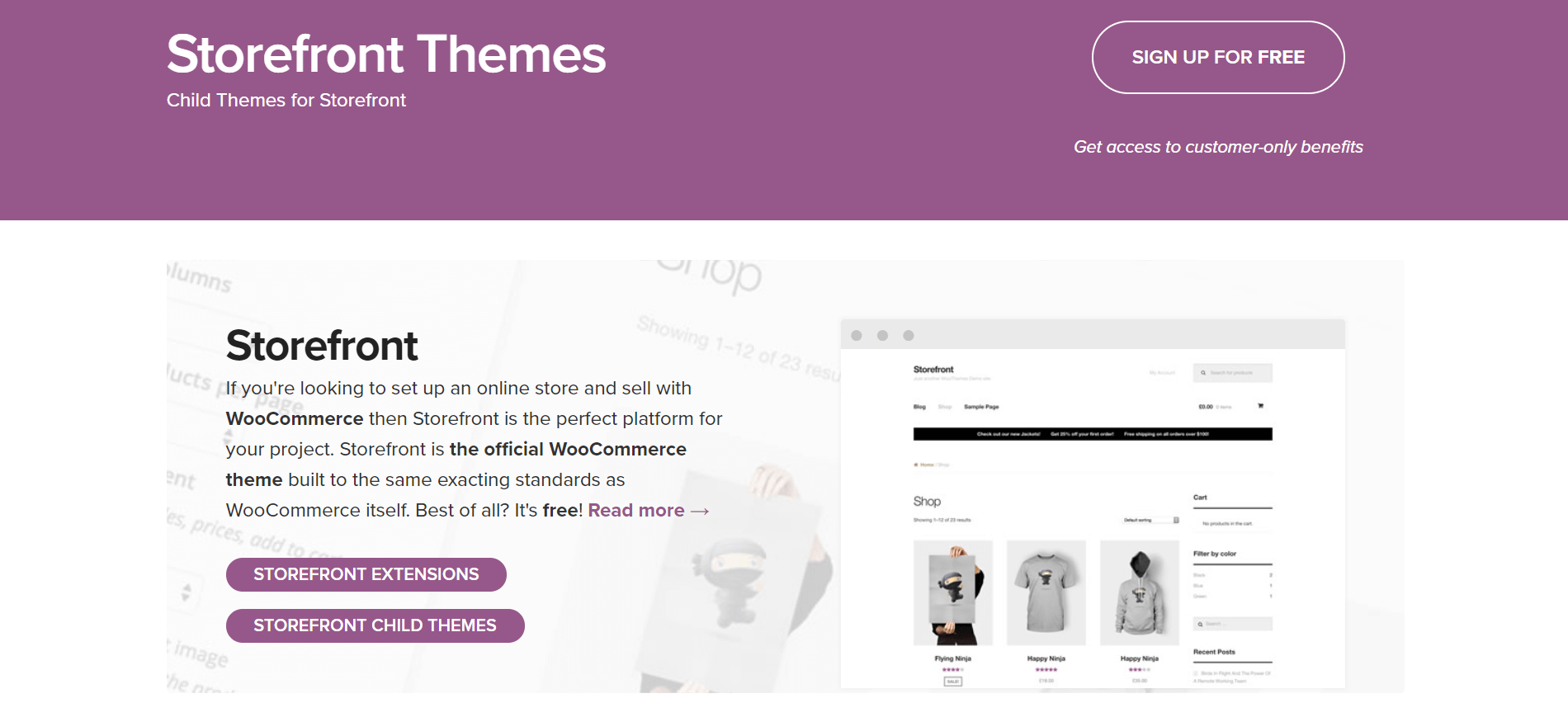Click the leftmost gray dot in the preview window bar
Viewport: 1568px width, 722px height.
(x=857, y=336)
